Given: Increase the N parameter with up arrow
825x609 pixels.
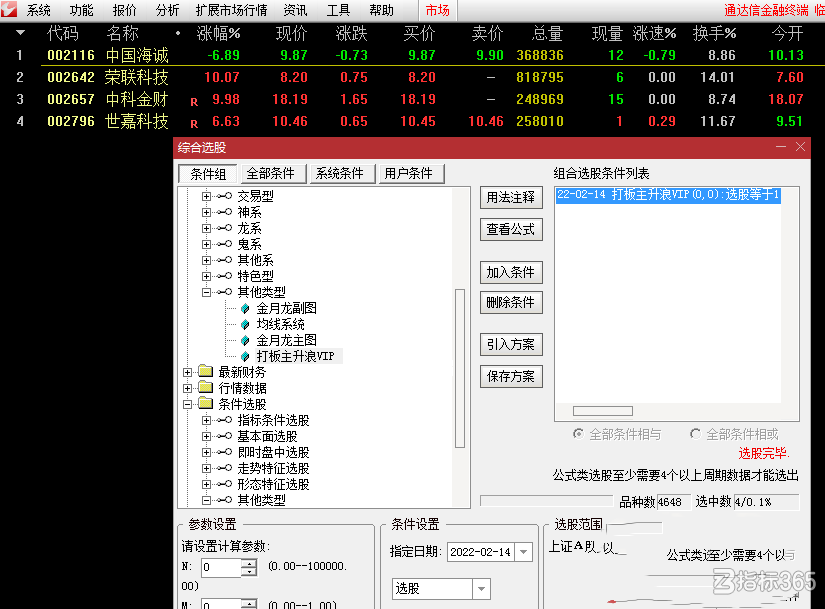Looking at the screenshot, I should pos(249,563).
